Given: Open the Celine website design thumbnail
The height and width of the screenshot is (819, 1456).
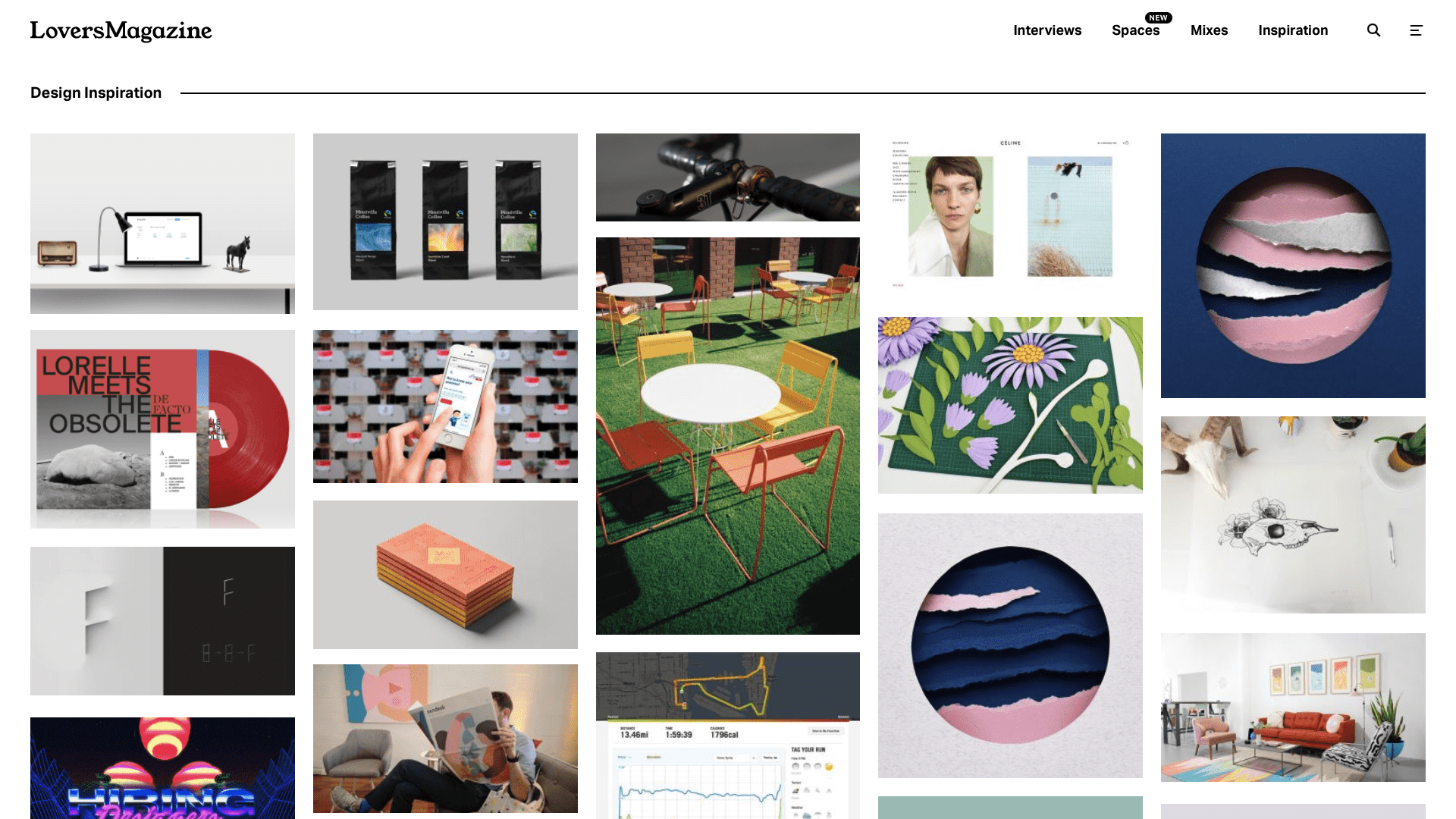Looking at the screenshot, I should click(1010, 216).
